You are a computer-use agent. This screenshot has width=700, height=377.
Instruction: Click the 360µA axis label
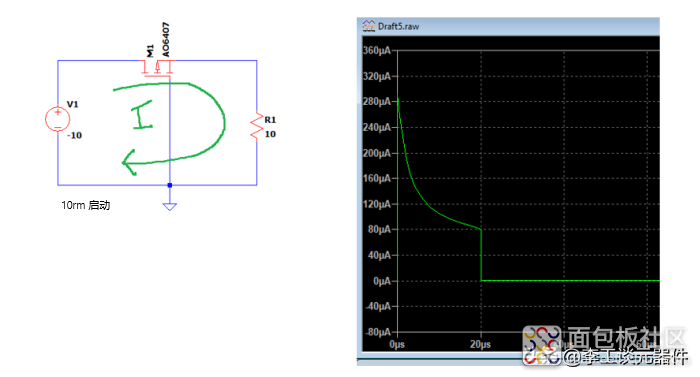[377, 51]
